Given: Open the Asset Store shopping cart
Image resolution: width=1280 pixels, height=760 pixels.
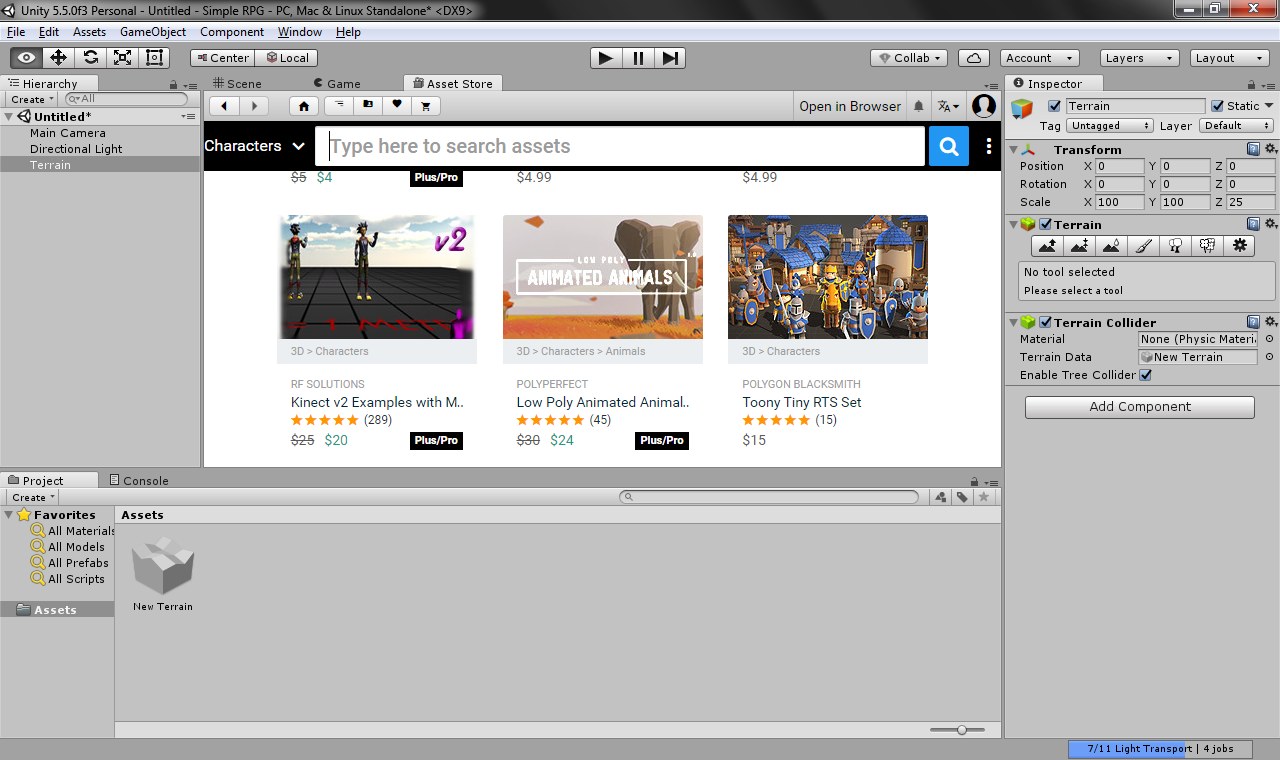Looking at the screenshot, I should click(426, 106).
